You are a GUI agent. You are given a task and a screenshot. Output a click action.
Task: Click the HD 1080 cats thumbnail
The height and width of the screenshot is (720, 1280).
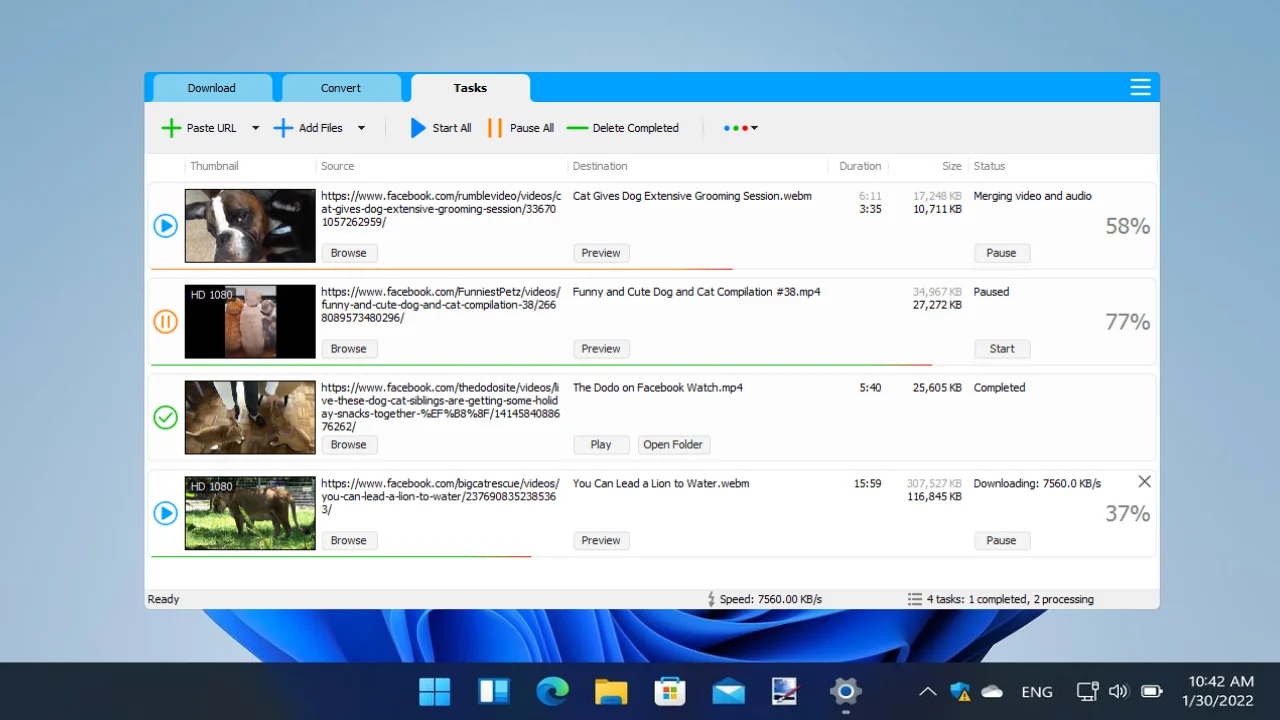[250, 322]
